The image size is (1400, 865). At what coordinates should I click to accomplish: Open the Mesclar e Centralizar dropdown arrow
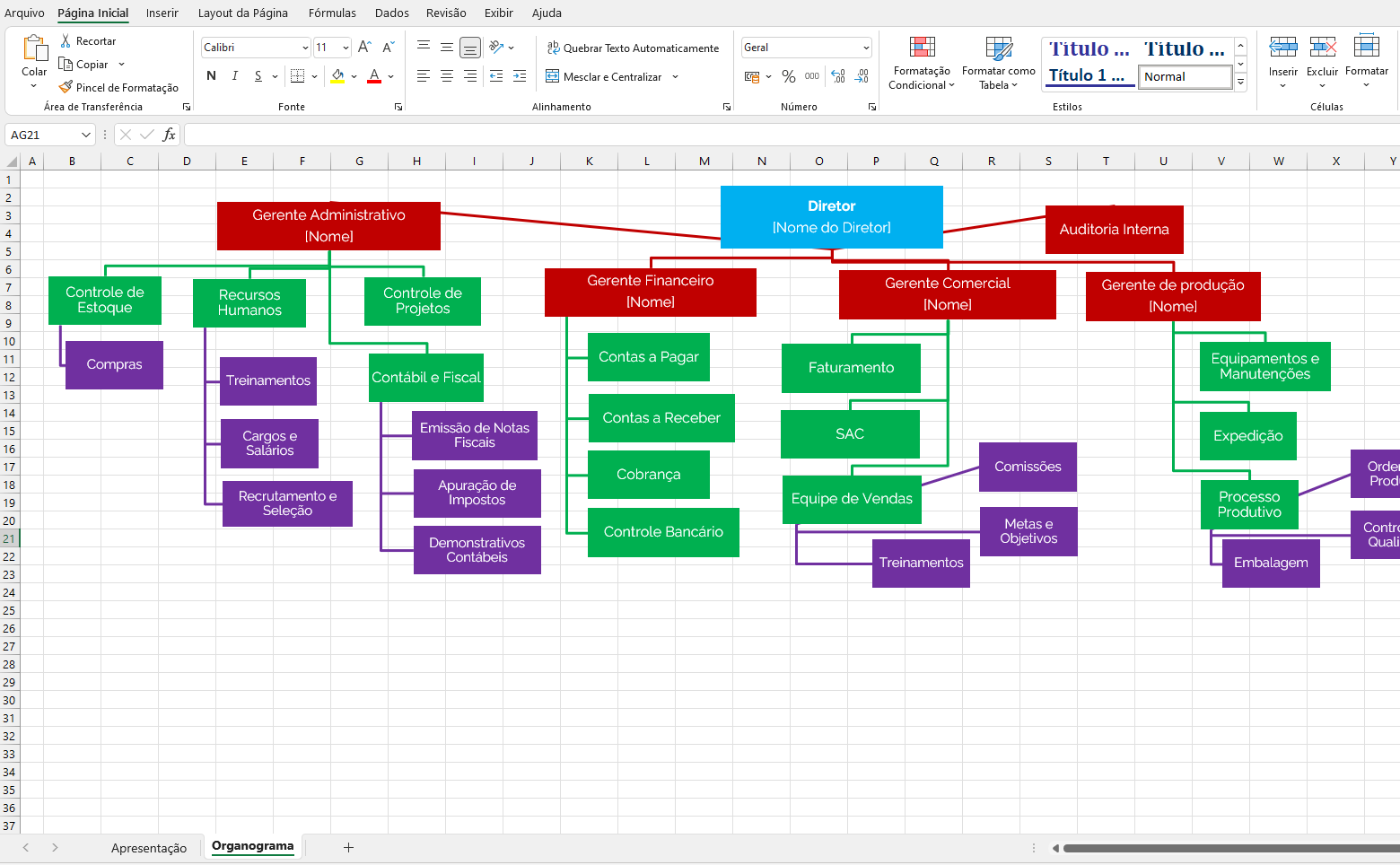coord(675,77)
